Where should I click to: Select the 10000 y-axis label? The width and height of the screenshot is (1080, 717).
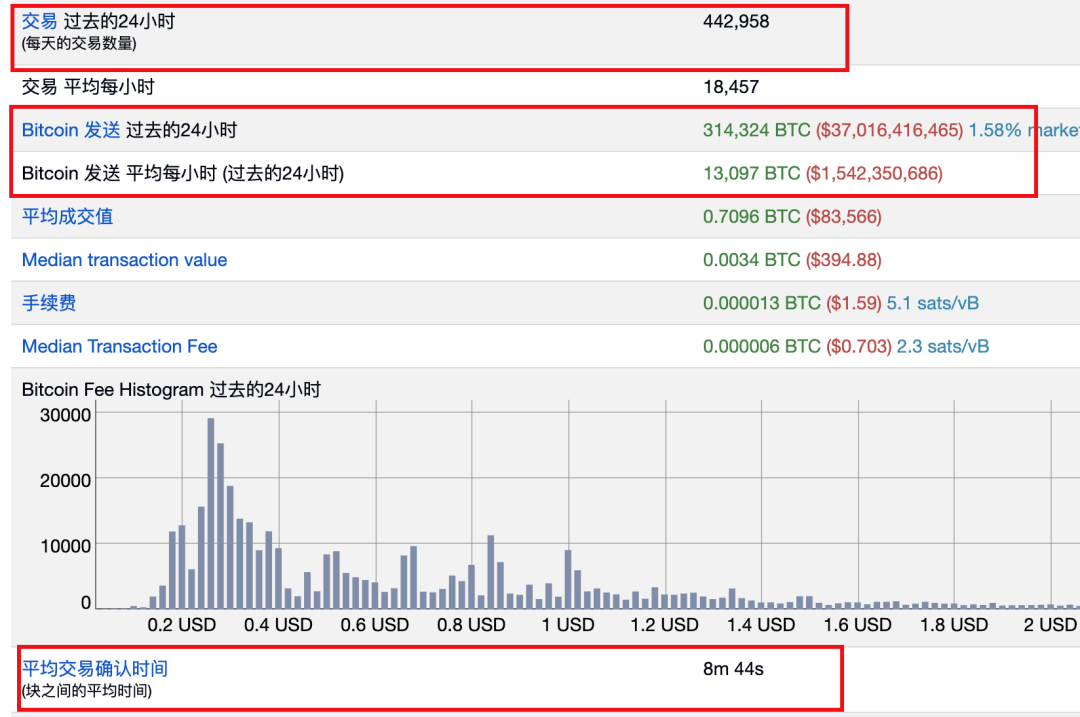[65, 546]
